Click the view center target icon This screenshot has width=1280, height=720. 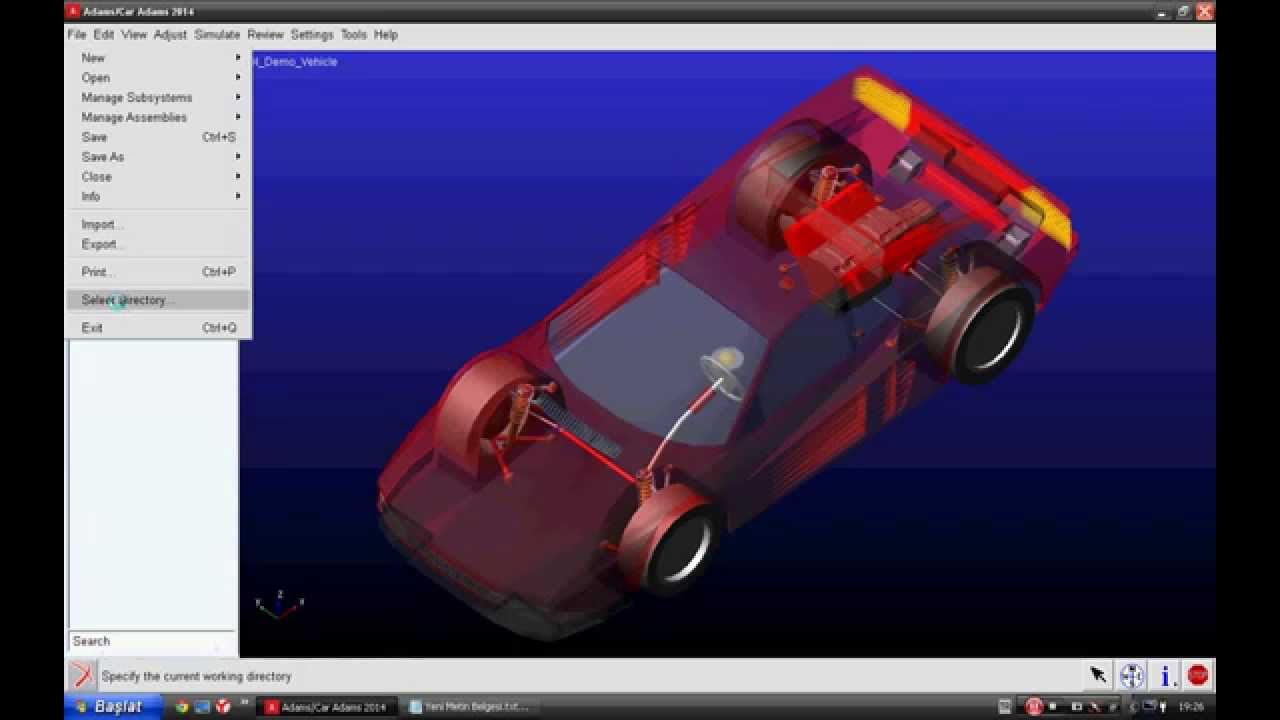coord(1131,676)
